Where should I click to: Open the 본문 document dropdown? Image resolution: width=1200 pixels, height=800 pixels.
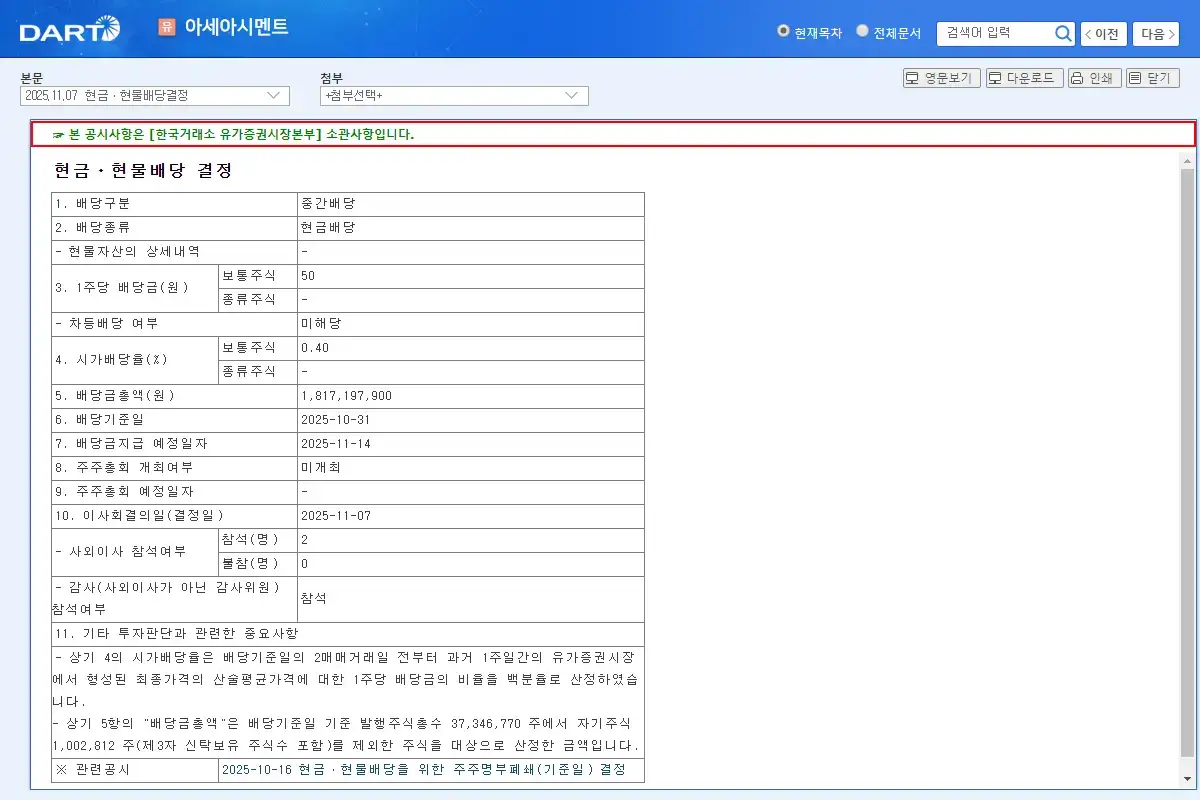(x=155, y=96)
